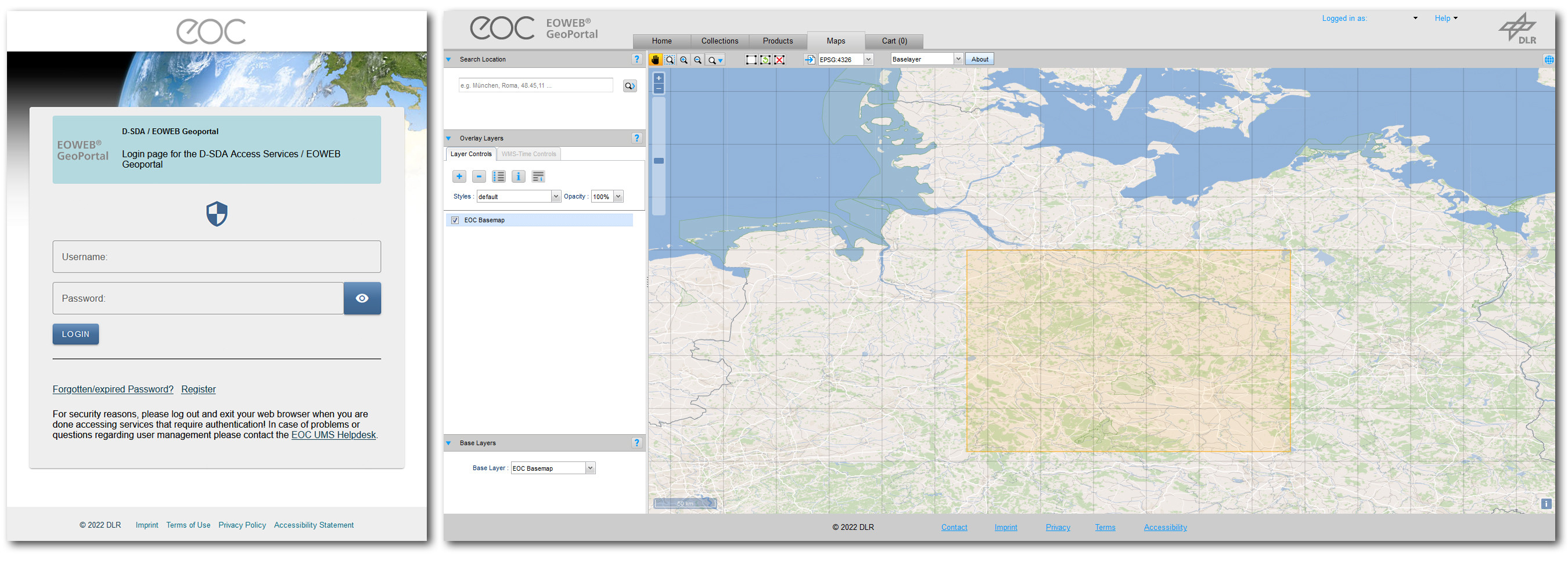Click the LOGIN button
This screenshot has width=1568, height=563.
(75, 334)
